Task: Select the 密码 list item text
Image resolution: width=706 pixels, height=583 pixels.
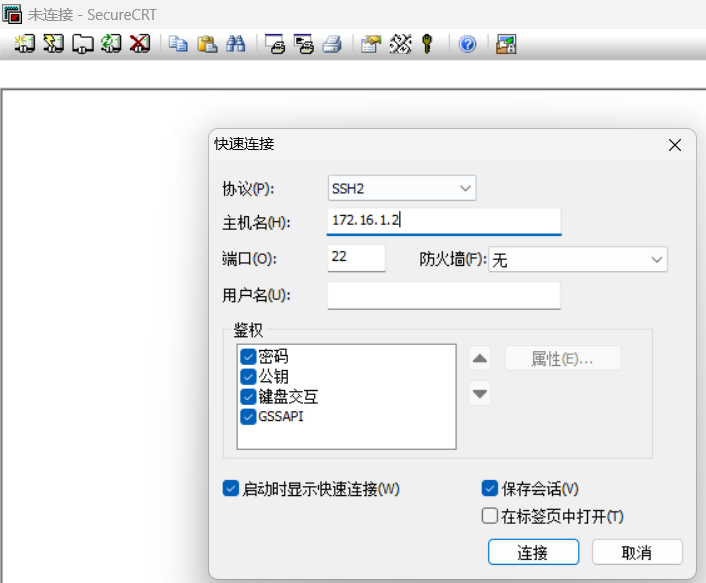Action: (x=273, y=356)
